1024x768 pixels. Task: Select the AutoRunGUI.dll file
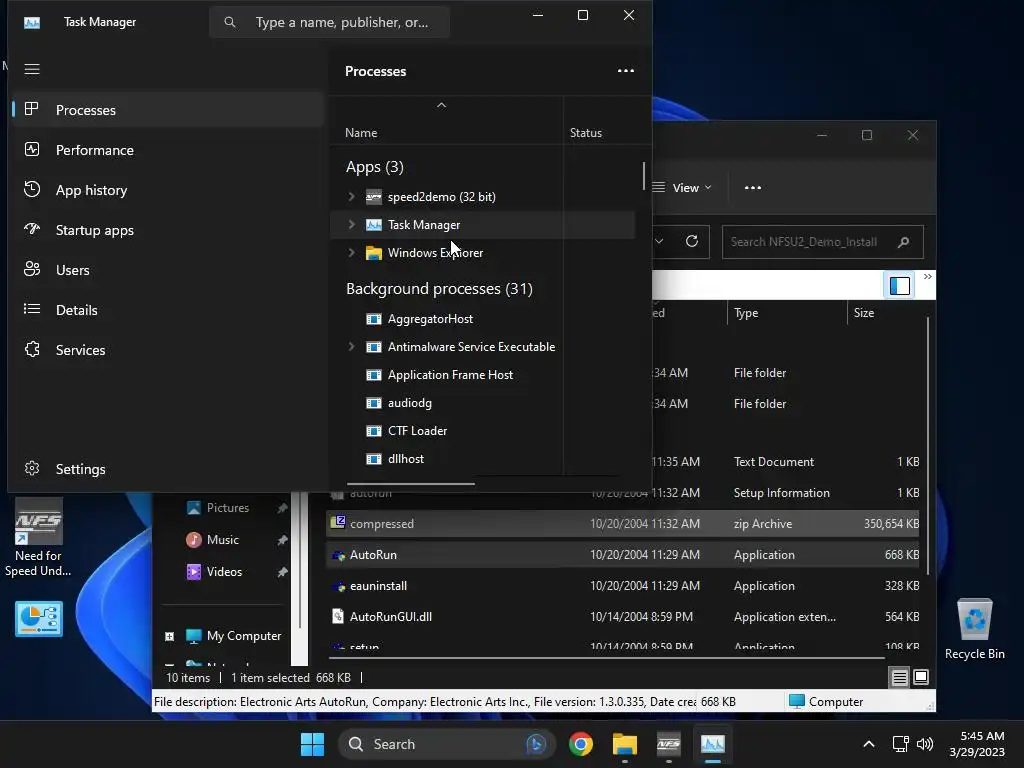pyautogui.click(x=622, y=616)
